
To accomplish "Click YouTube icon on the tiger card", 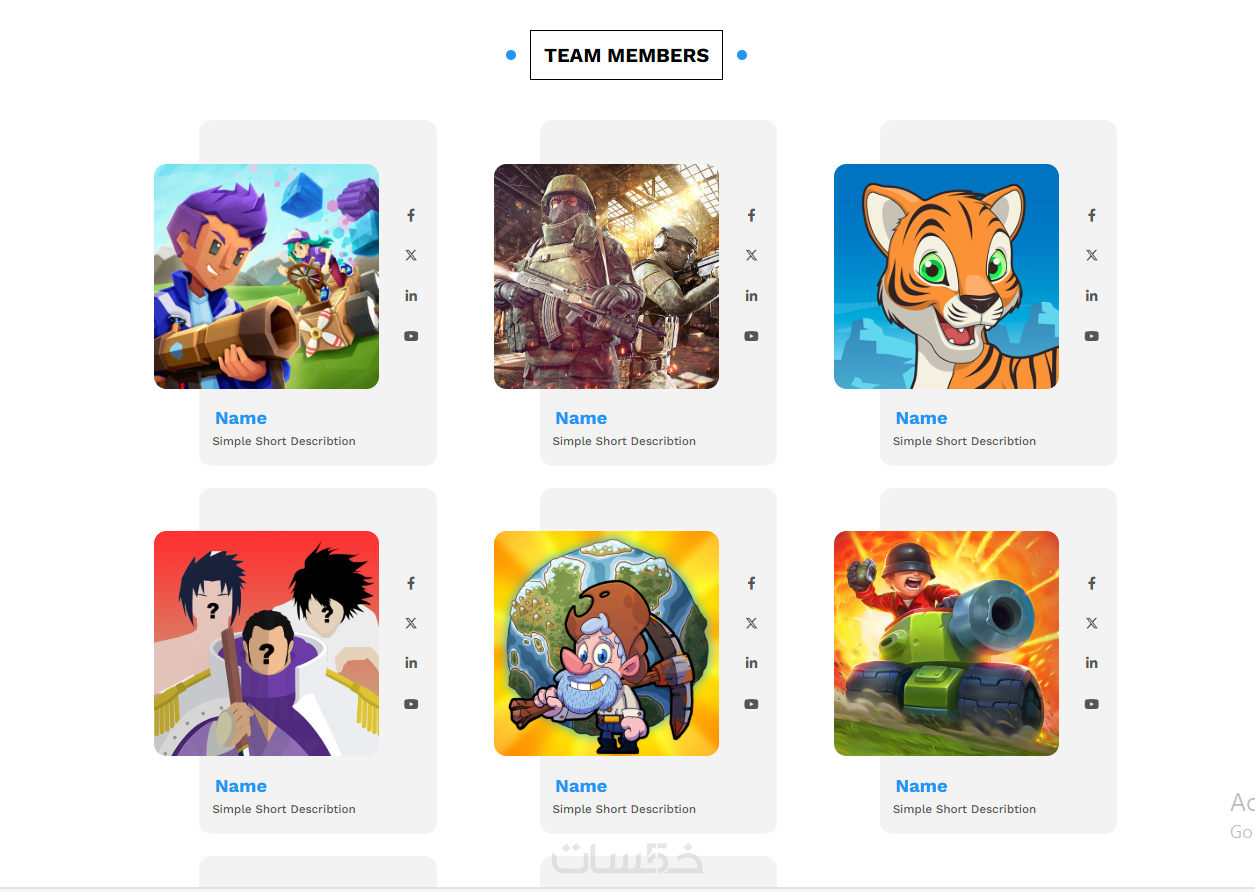I will coord(1091,336).
